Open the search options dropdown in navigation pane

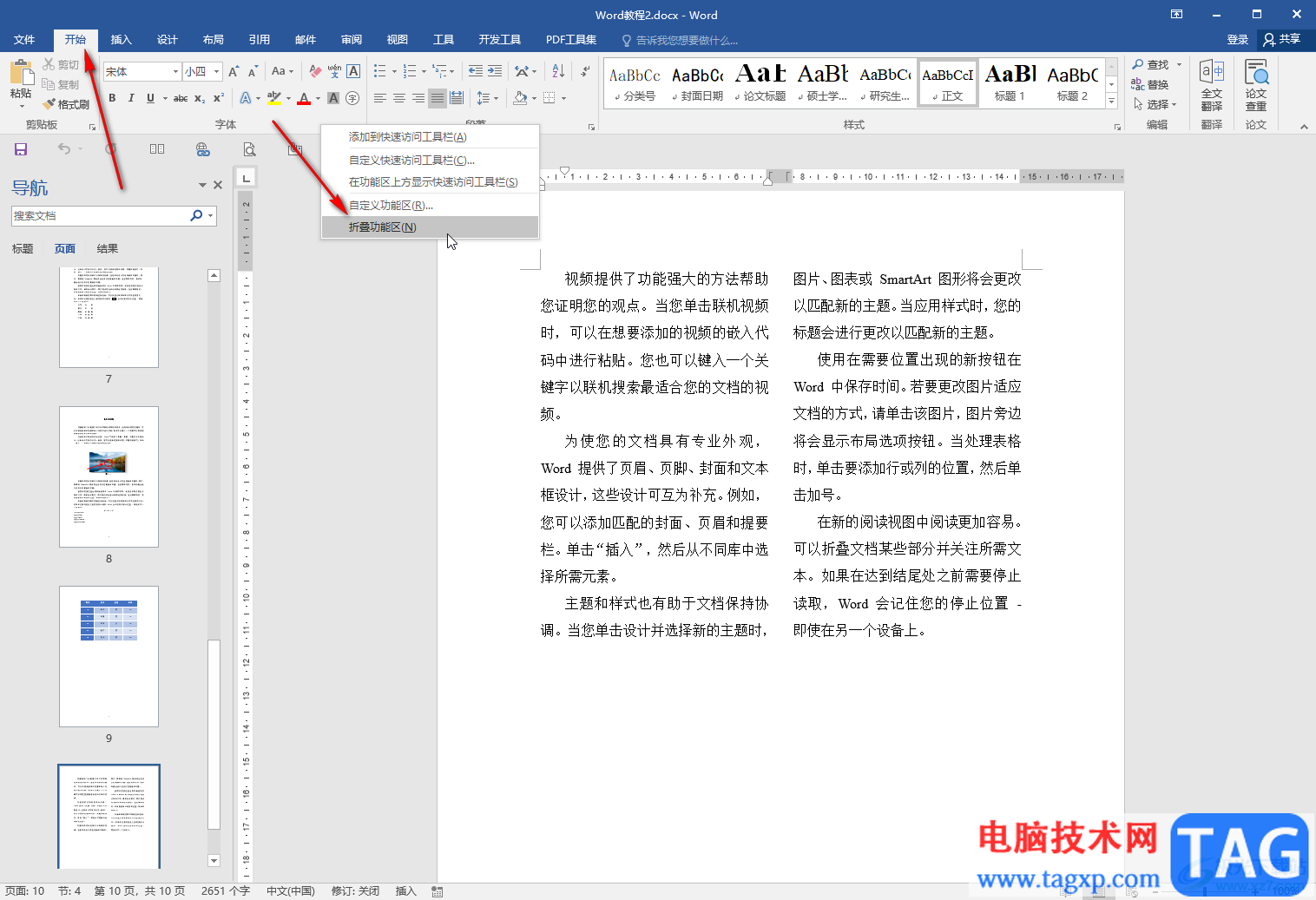click(x=211, y=215)
